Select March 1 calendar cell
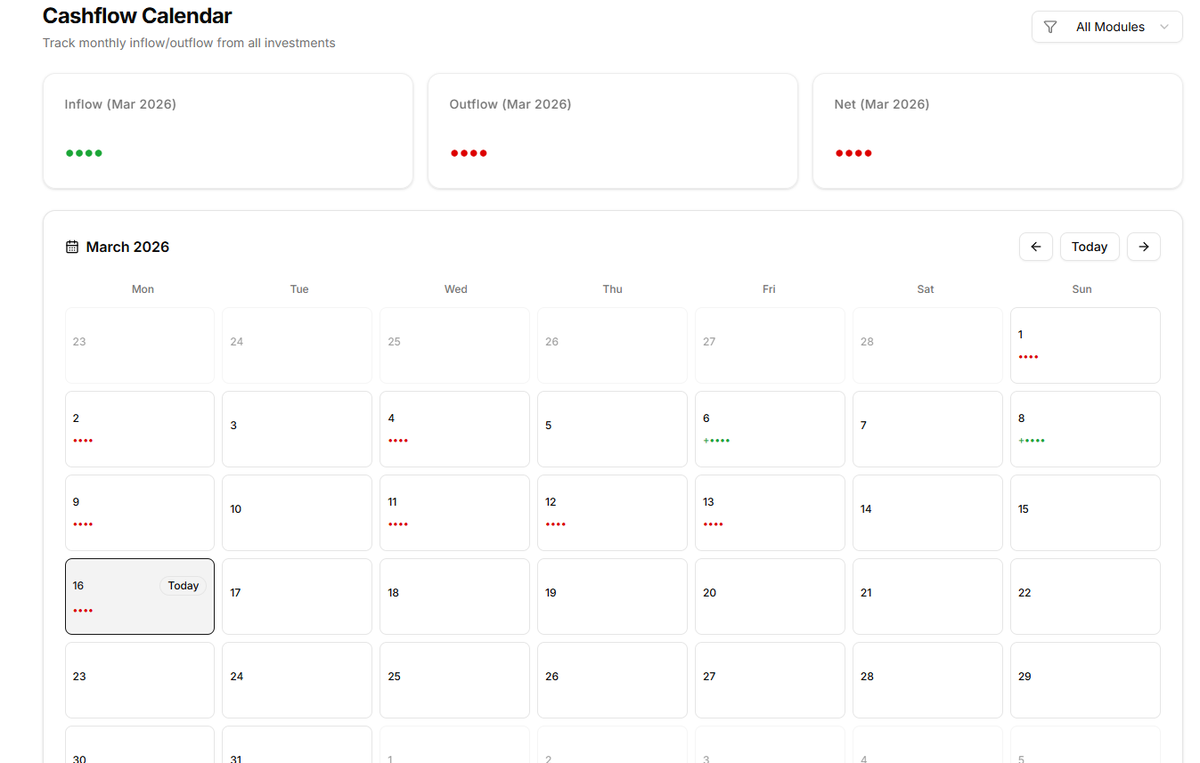This screenshot has height=763, width=1200. [1085, 345]
